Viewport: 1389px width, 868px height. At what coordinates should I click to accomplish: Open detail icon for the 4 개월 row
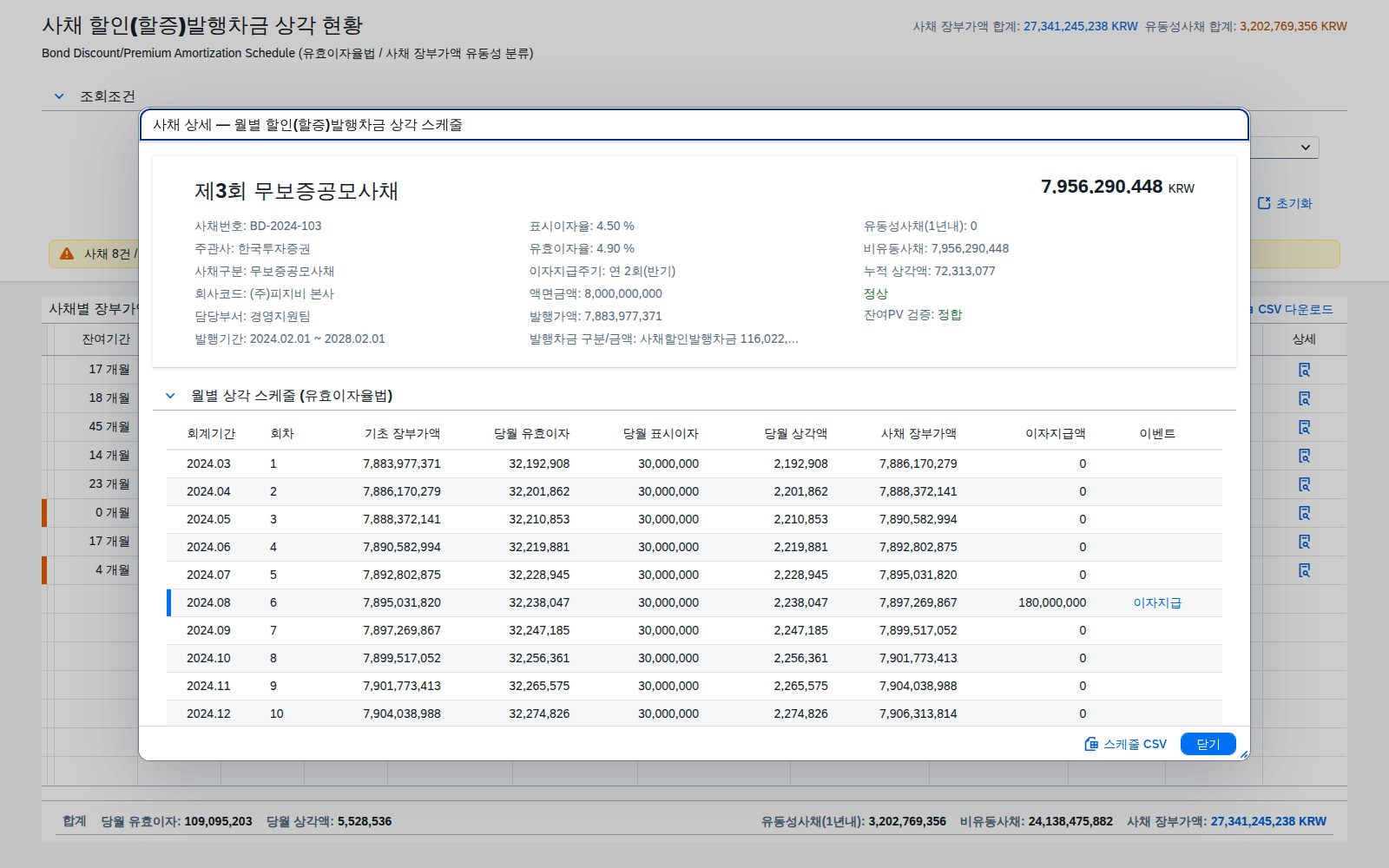[1304, 570]
